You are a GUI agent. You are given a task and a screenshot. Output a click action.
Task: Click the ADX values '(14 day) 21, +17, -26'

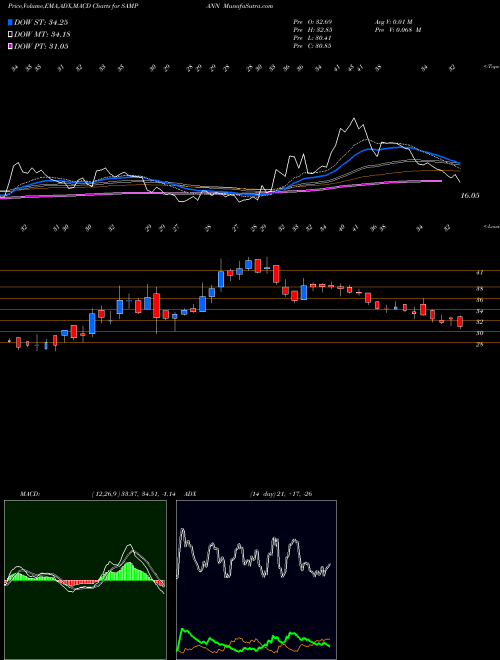[x=281, y=494]
